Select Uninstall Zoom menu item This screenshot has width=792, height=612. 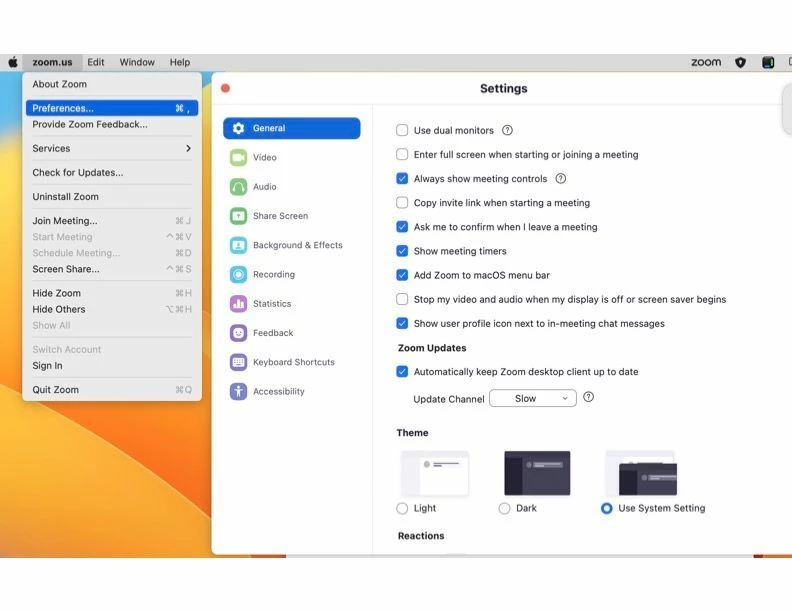(x=112, y=197)
